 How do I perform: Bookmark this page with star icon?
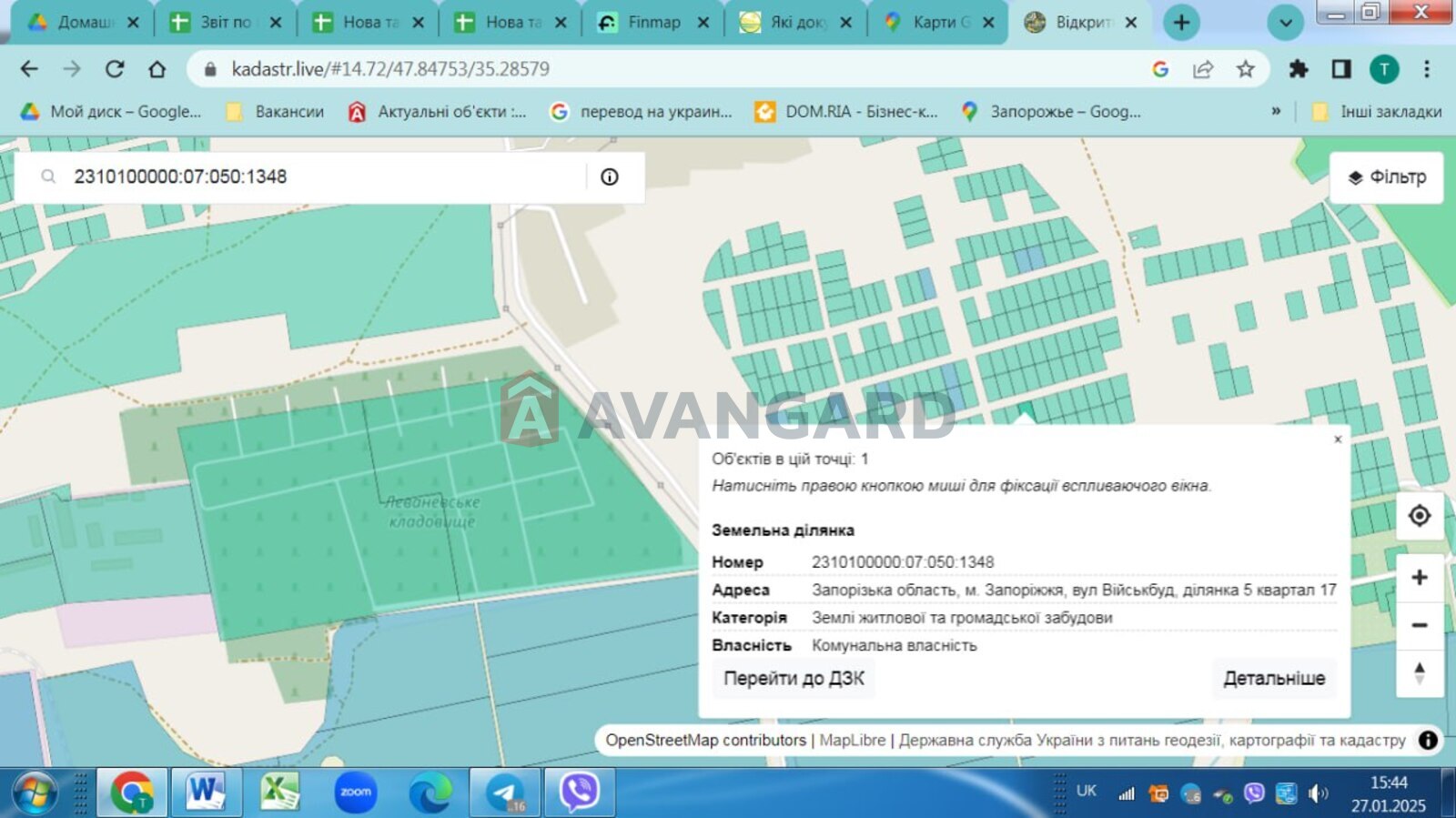[x=1245, y=69]
